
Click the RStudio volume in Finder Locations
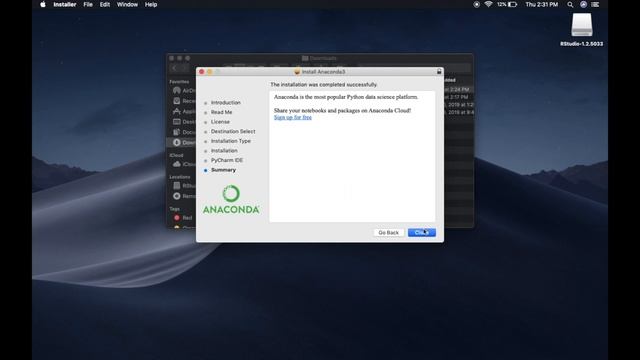(184, 186)
